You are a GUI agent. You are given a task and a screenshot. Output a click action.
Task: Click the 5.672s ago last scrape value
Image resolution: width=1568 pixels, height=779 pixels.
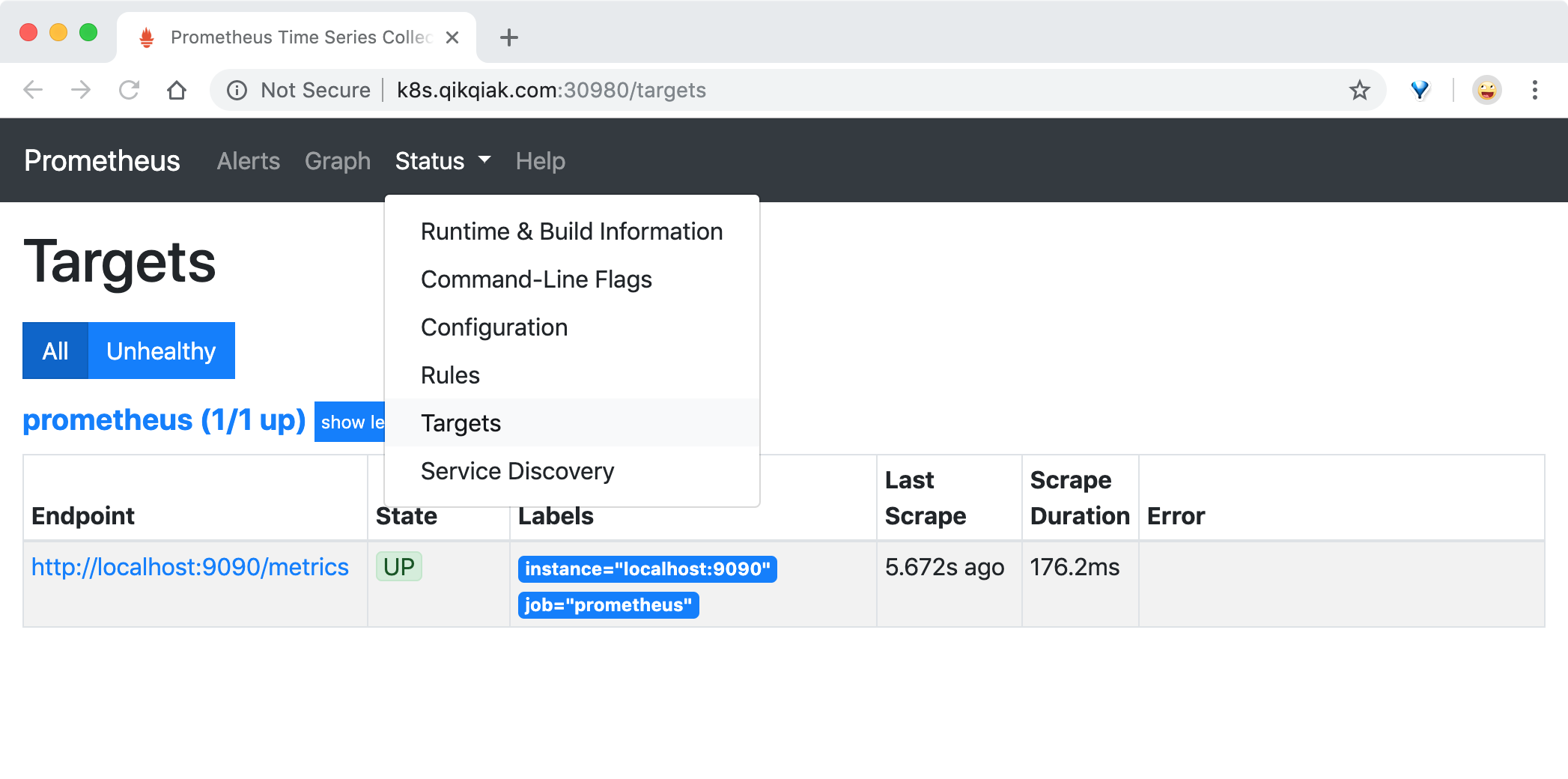945,567
